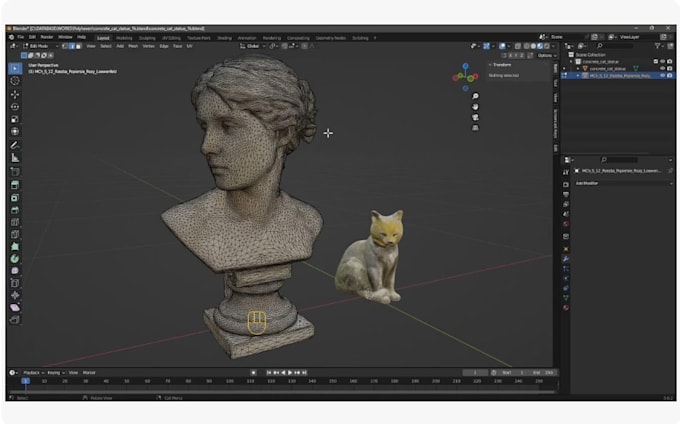Image resolution: width=680 pixels, height=424 pixels.
Task: Enable vertex select mode
Action: click(x=65, y=46)
